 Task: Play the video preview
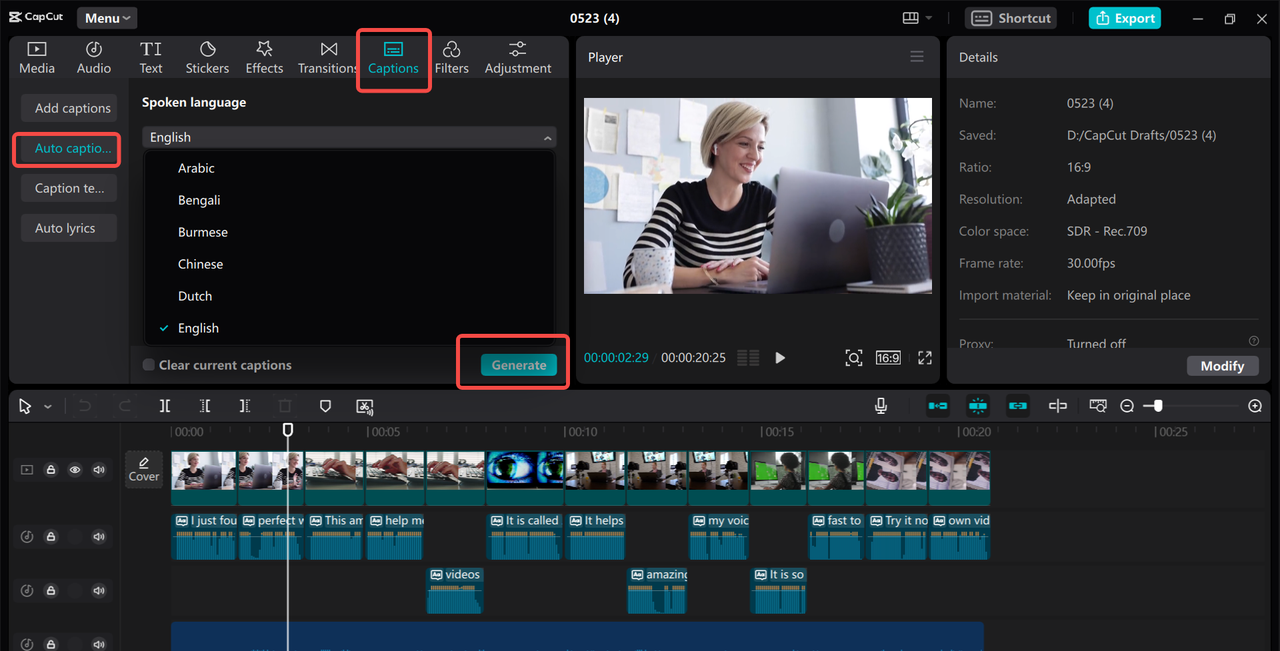point(780,358)
